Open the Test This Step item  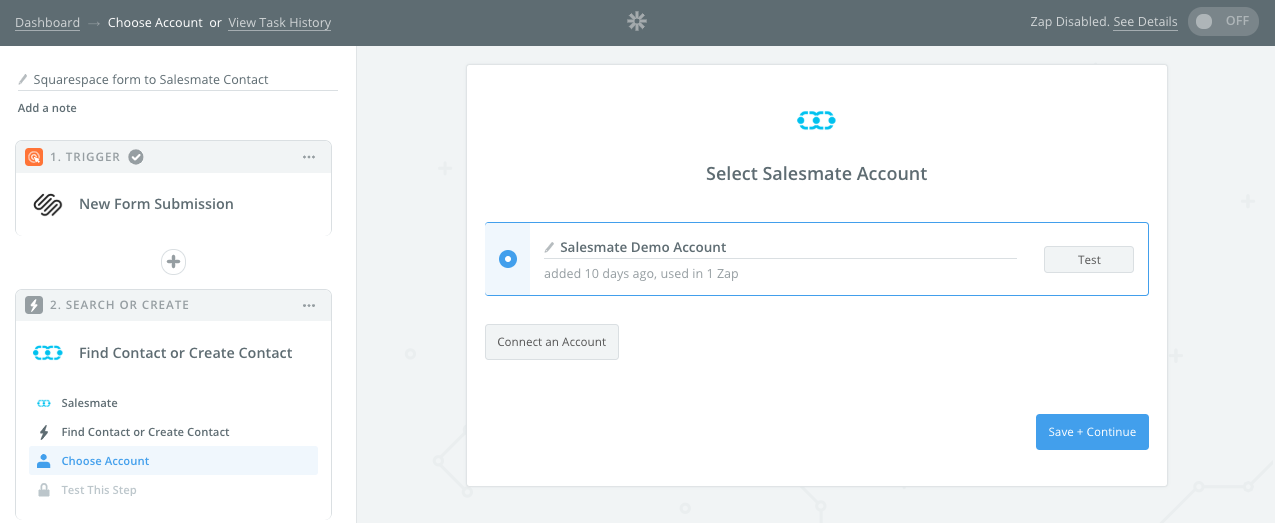point(174,490)
